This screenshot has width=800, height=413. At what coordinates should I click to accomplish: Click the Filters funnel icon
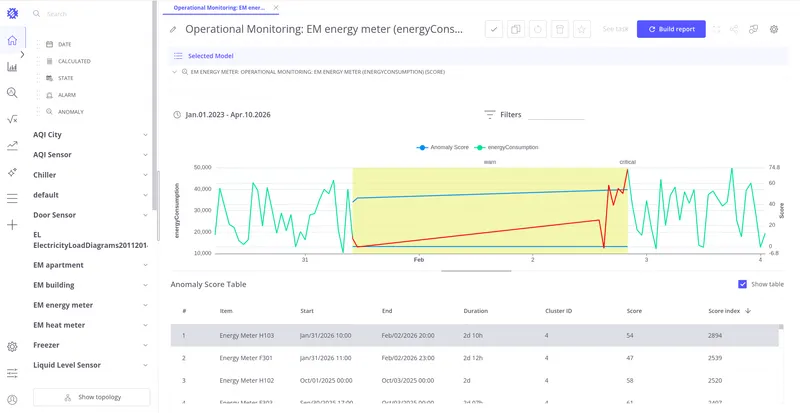pyautogui.click(x=490, y=115)
